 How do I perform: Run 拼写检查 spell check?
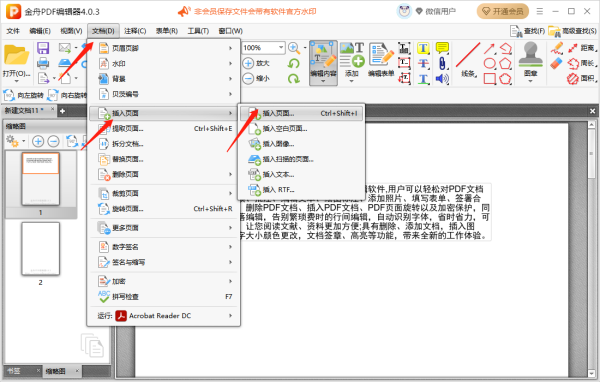tap(165, 297)
